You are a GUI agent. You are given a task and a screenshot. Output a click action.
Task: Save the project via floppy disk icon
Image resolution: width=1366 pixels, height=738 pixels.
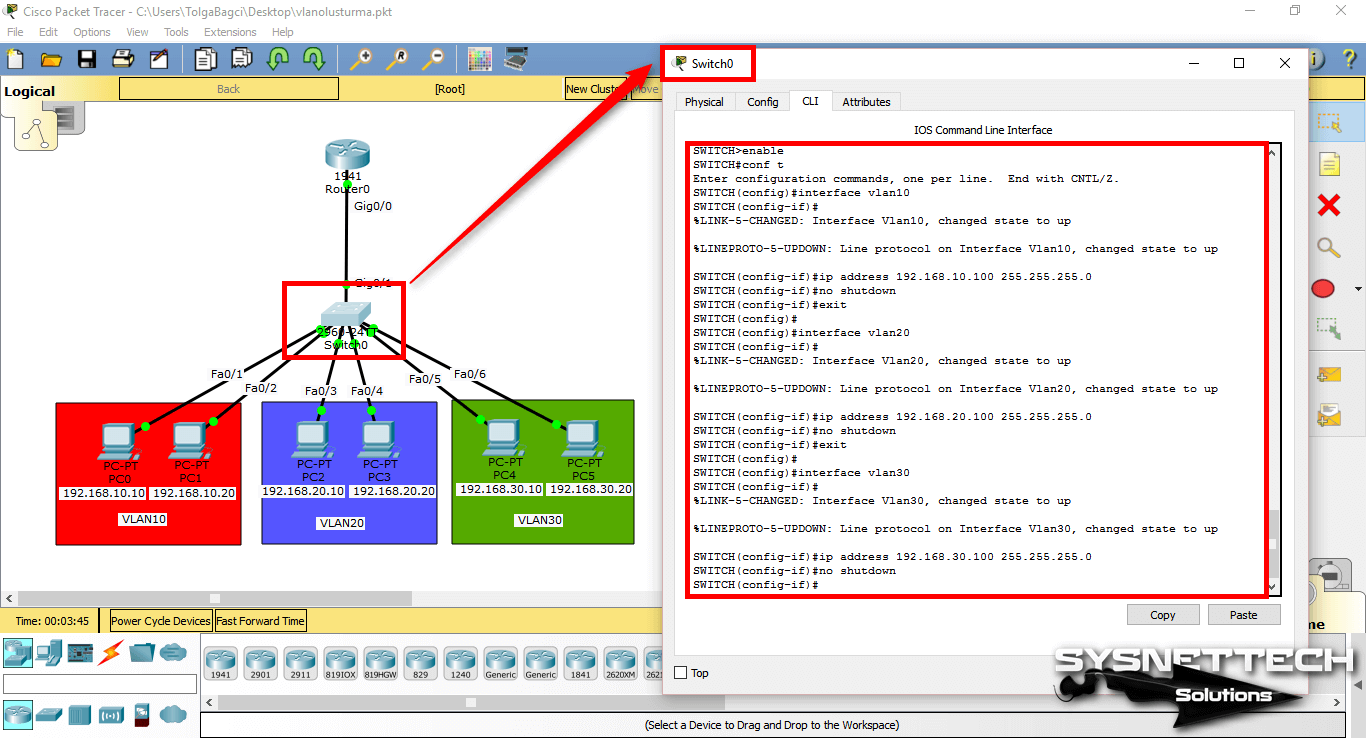[x=87, y=59]
